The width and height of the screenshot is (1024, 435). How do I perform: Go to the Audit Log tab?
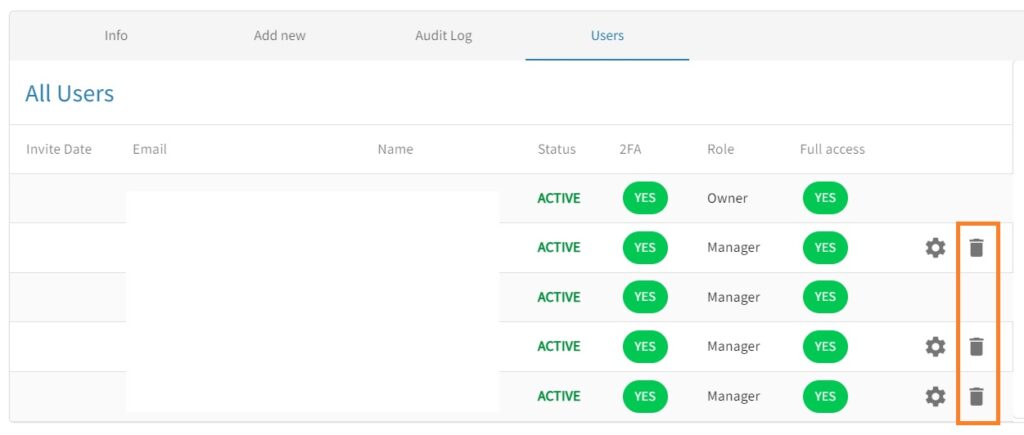coord(443,36)
